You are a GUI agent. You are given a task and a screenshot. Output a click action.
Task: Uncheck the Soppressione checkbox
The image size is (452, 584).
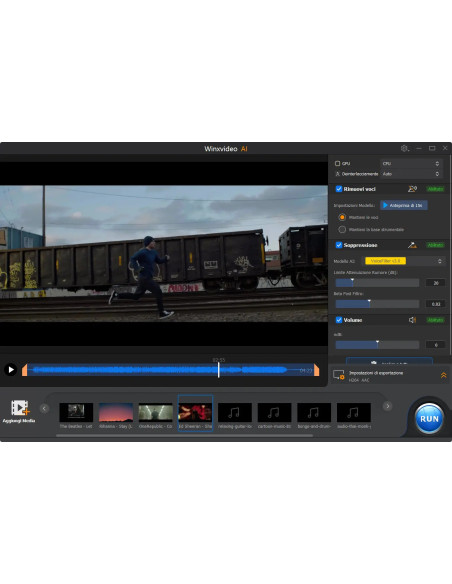339,245
